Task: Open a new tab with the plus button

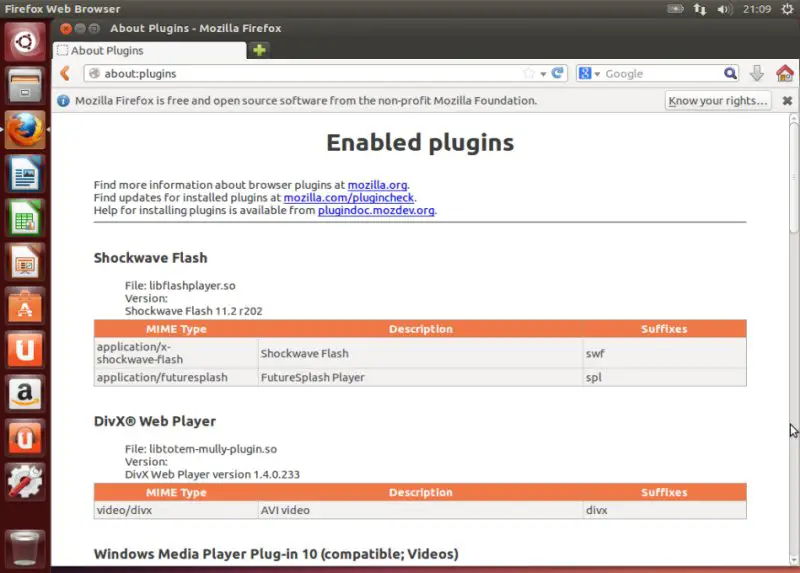Action: [259, 50]
